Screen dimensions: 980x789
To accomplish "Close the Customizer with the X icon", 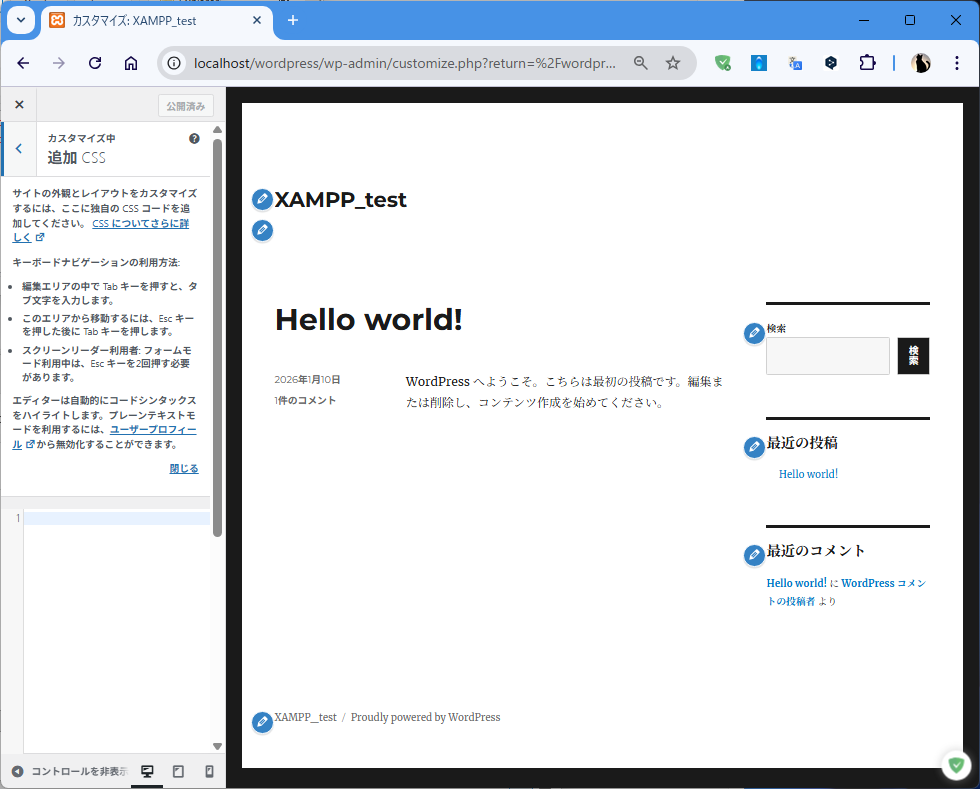I will coord(19,105).
